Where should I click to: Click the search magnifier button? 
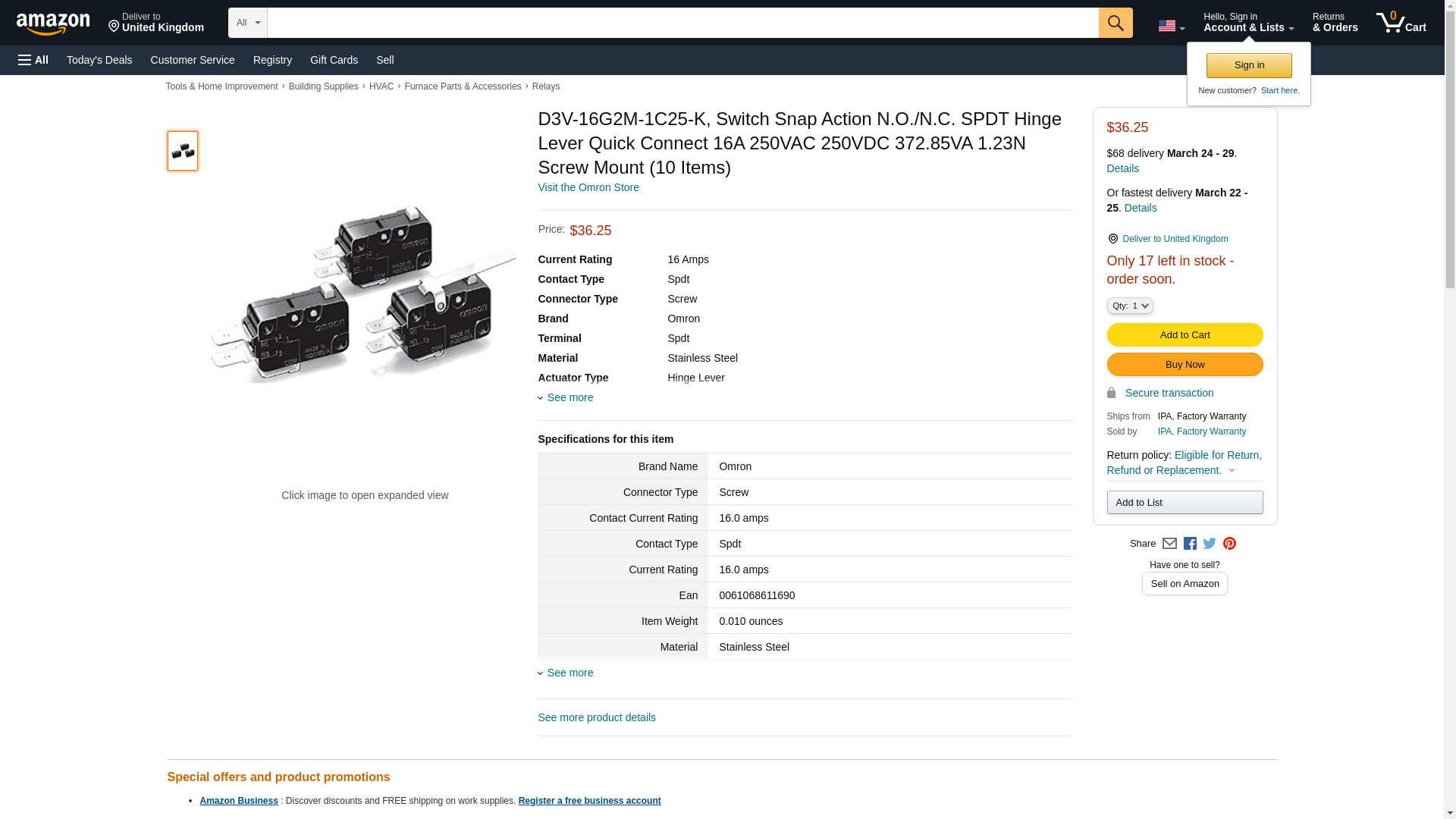[x=1115, y=23]
